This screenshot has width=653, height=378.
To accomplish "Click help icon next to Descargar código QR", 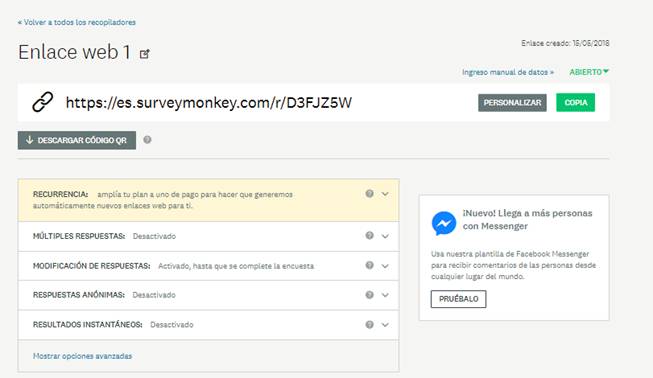I will 147,140.
